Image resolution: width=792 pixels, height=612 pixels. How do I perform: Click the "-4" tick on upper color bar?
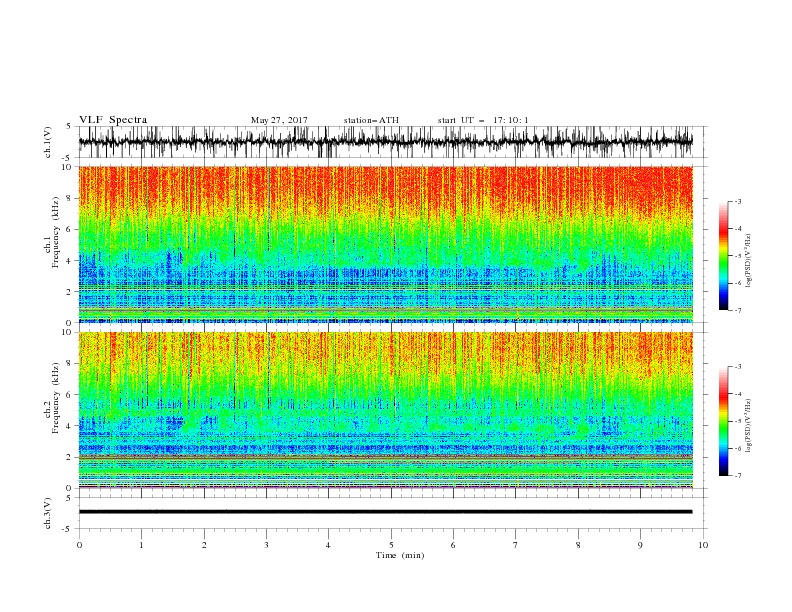(737, 229)
